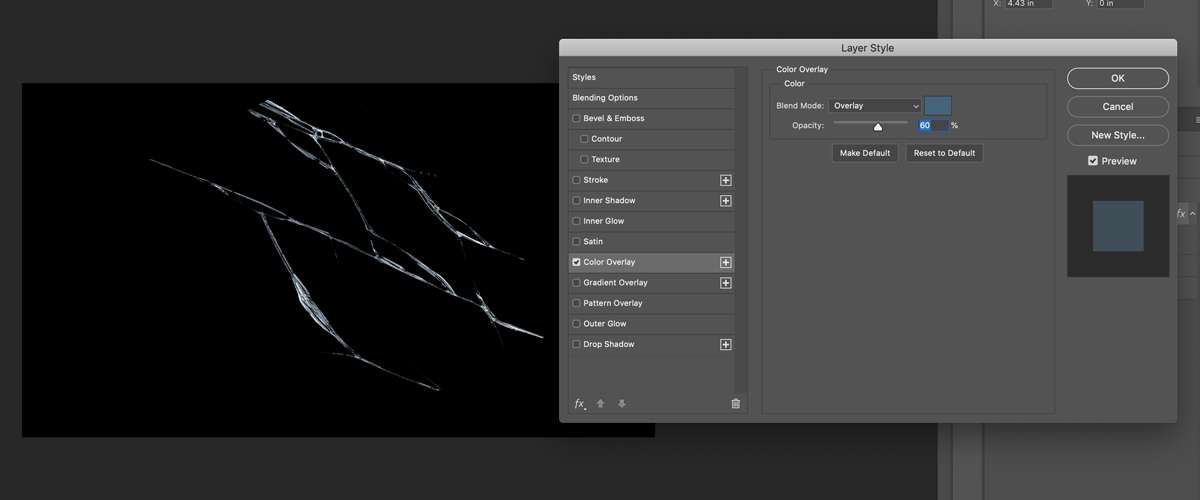Enable the Texture checkbox

point(584,159)
